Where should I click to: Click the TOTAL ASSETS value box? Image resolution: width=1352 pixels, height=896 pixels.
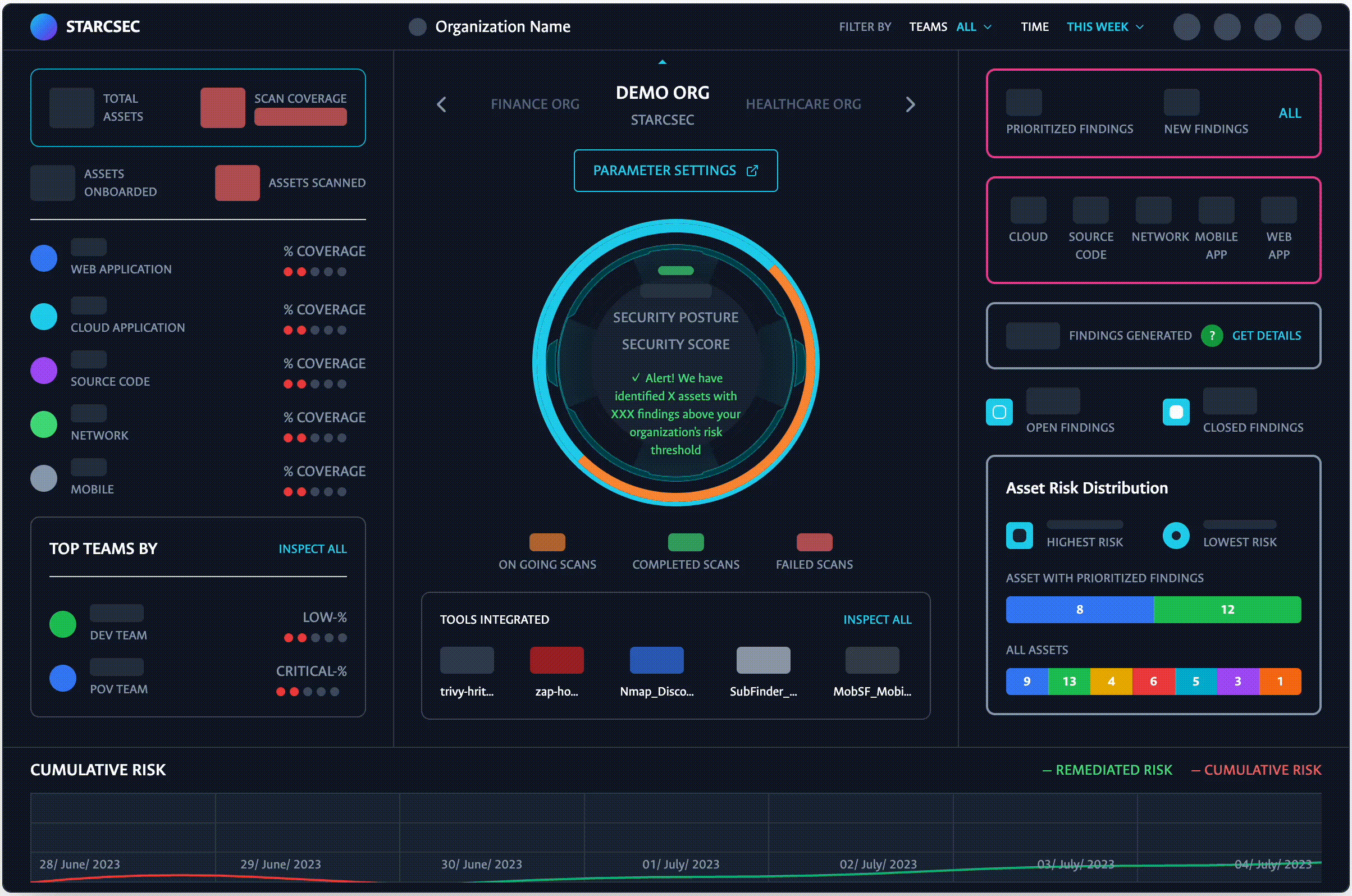pos(71,107)
